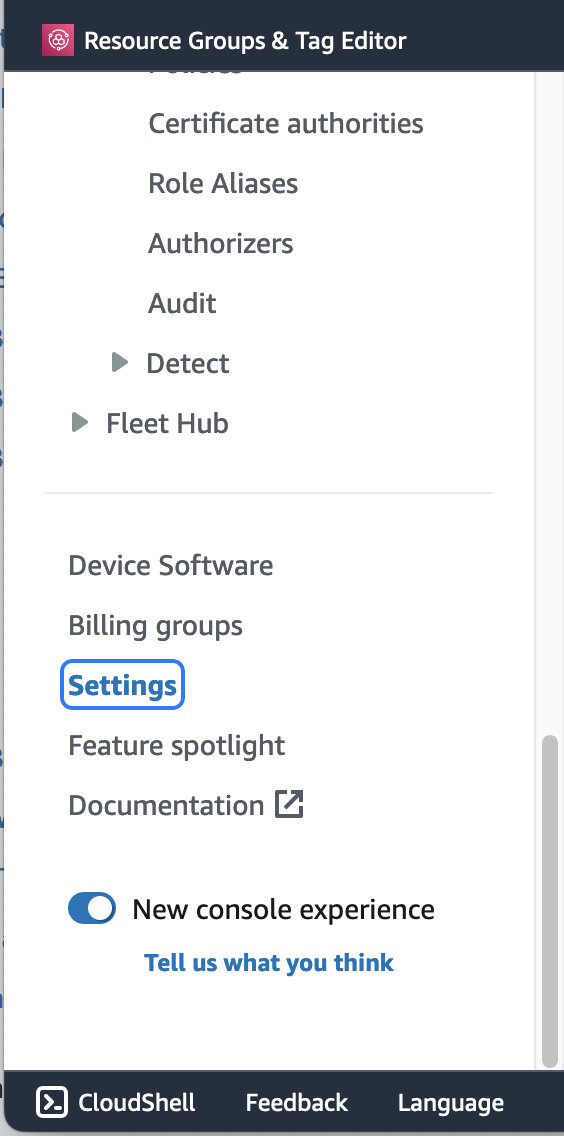
Task: Open the CloudShell terminal icon
Action: [x=52, y=1103]
